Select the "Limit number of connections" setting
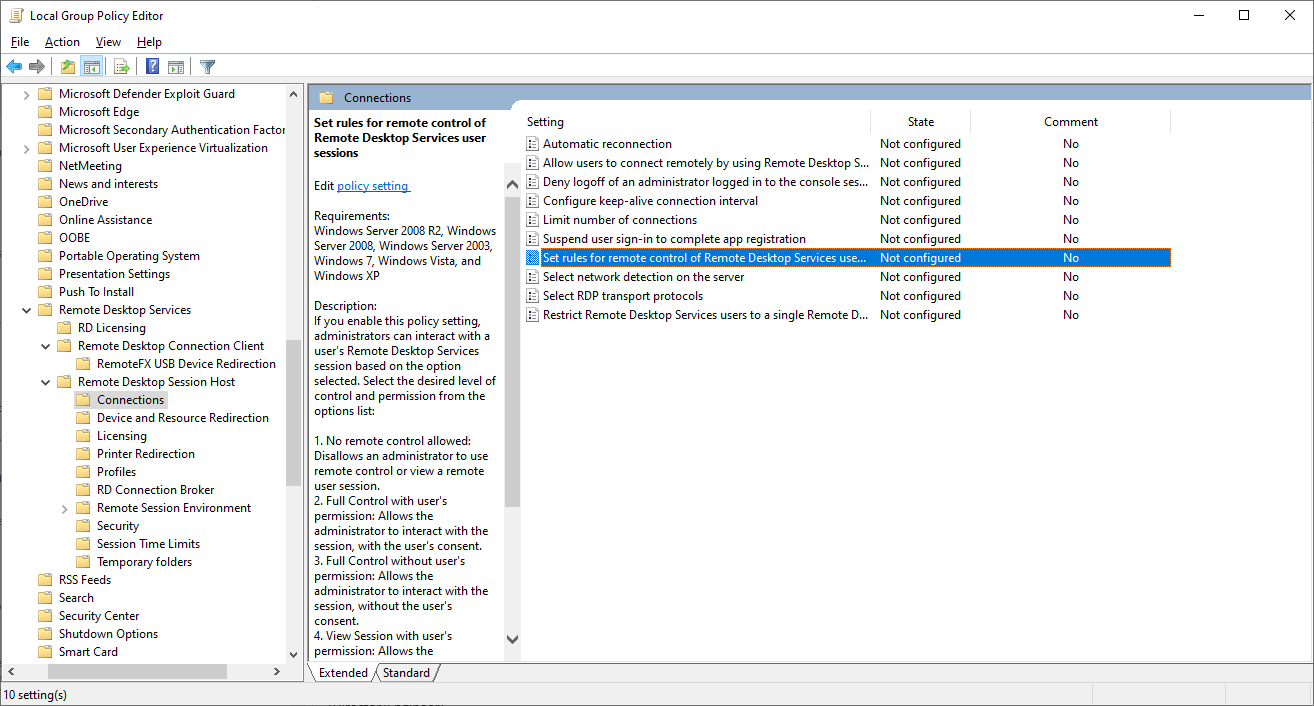This screenshot has height=706, width=1314. (x=619, y=220)
